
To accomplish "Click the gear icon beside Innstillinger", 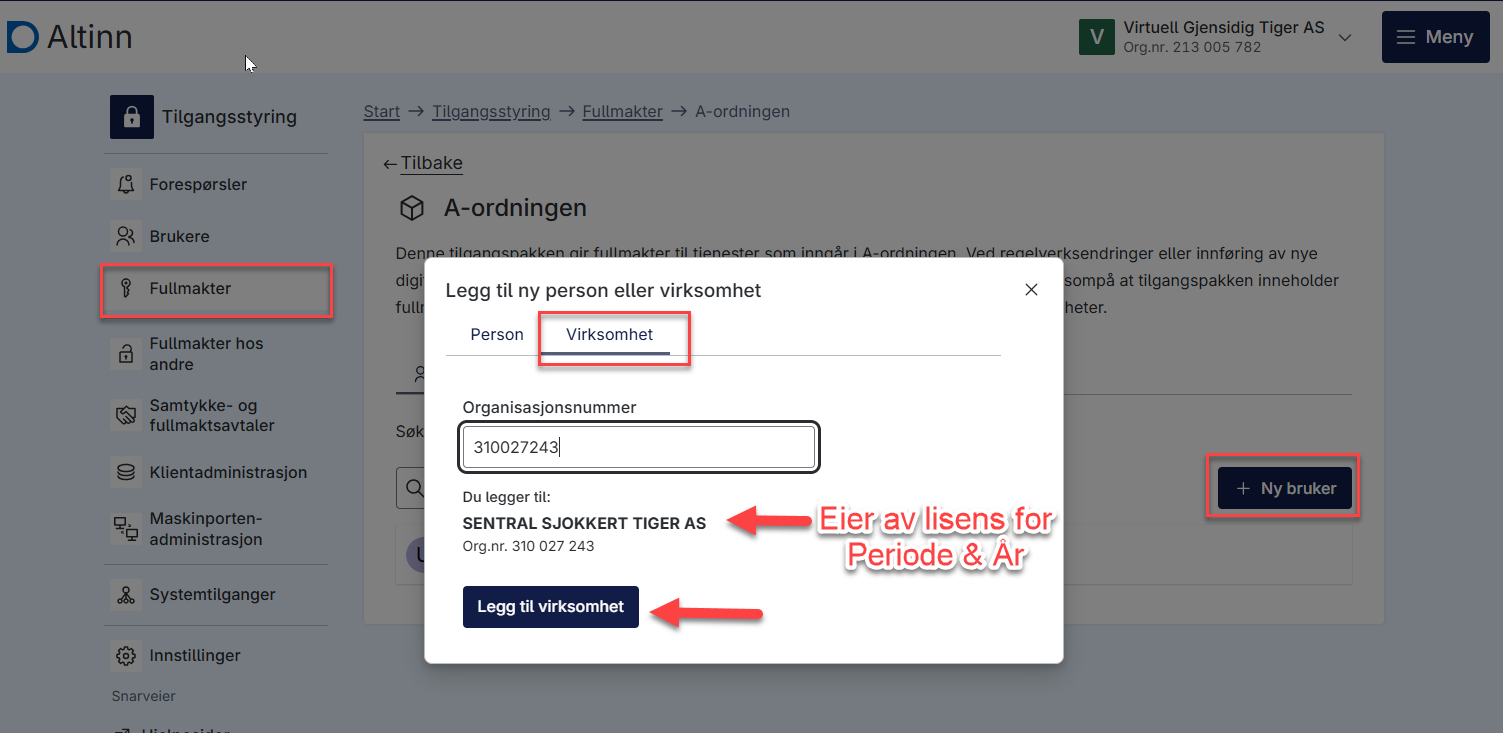I will click(x=126, y=656).
